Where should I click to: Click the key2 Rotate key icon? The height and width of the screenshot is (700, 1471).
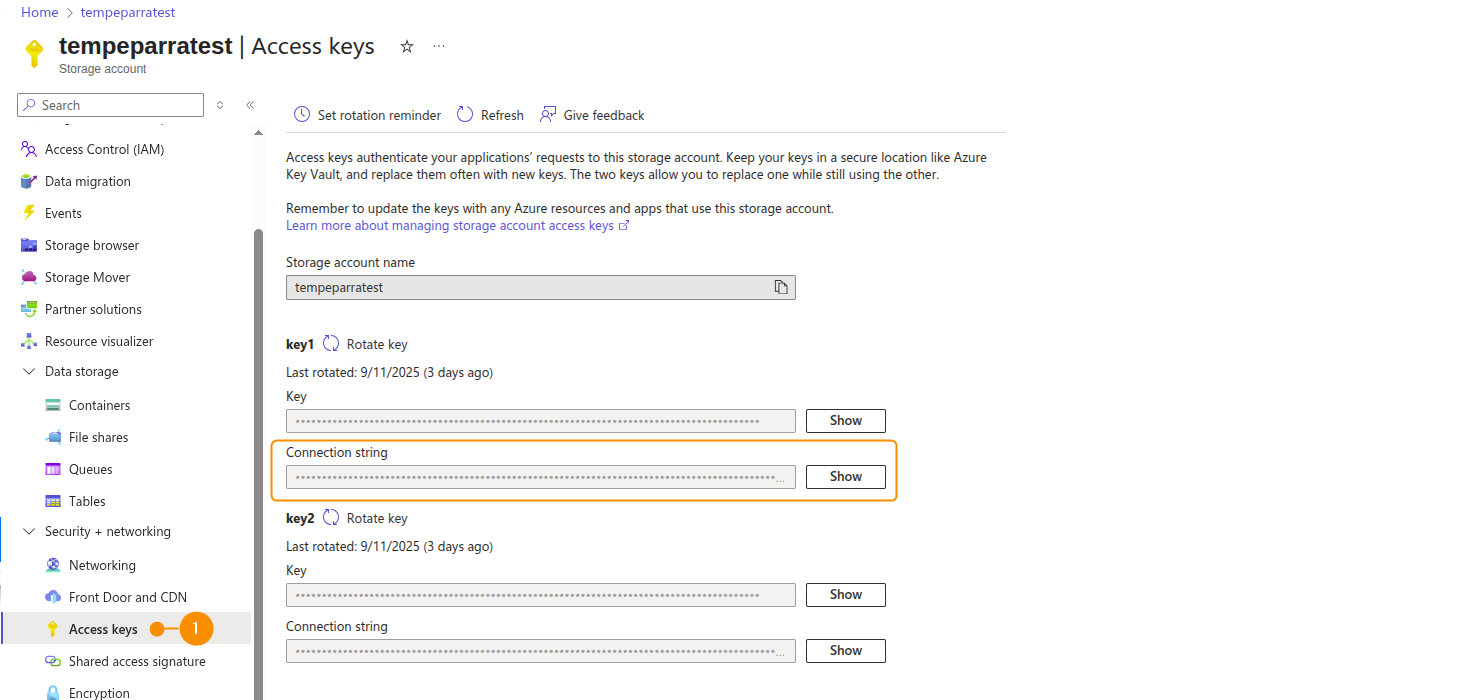pos(331,518)
